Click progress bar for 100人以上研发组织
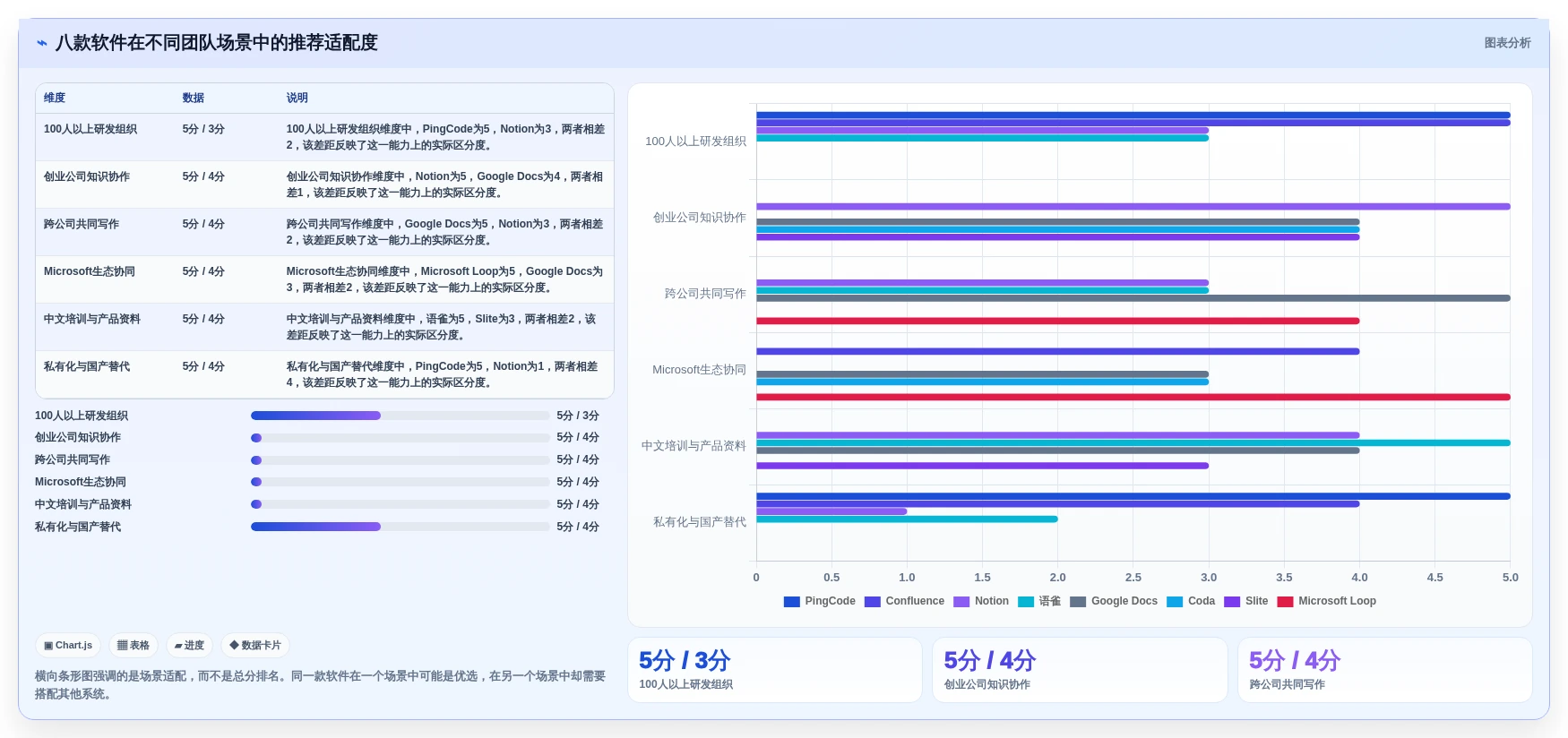Screen dimensions: 1568x738 point(400,416)
